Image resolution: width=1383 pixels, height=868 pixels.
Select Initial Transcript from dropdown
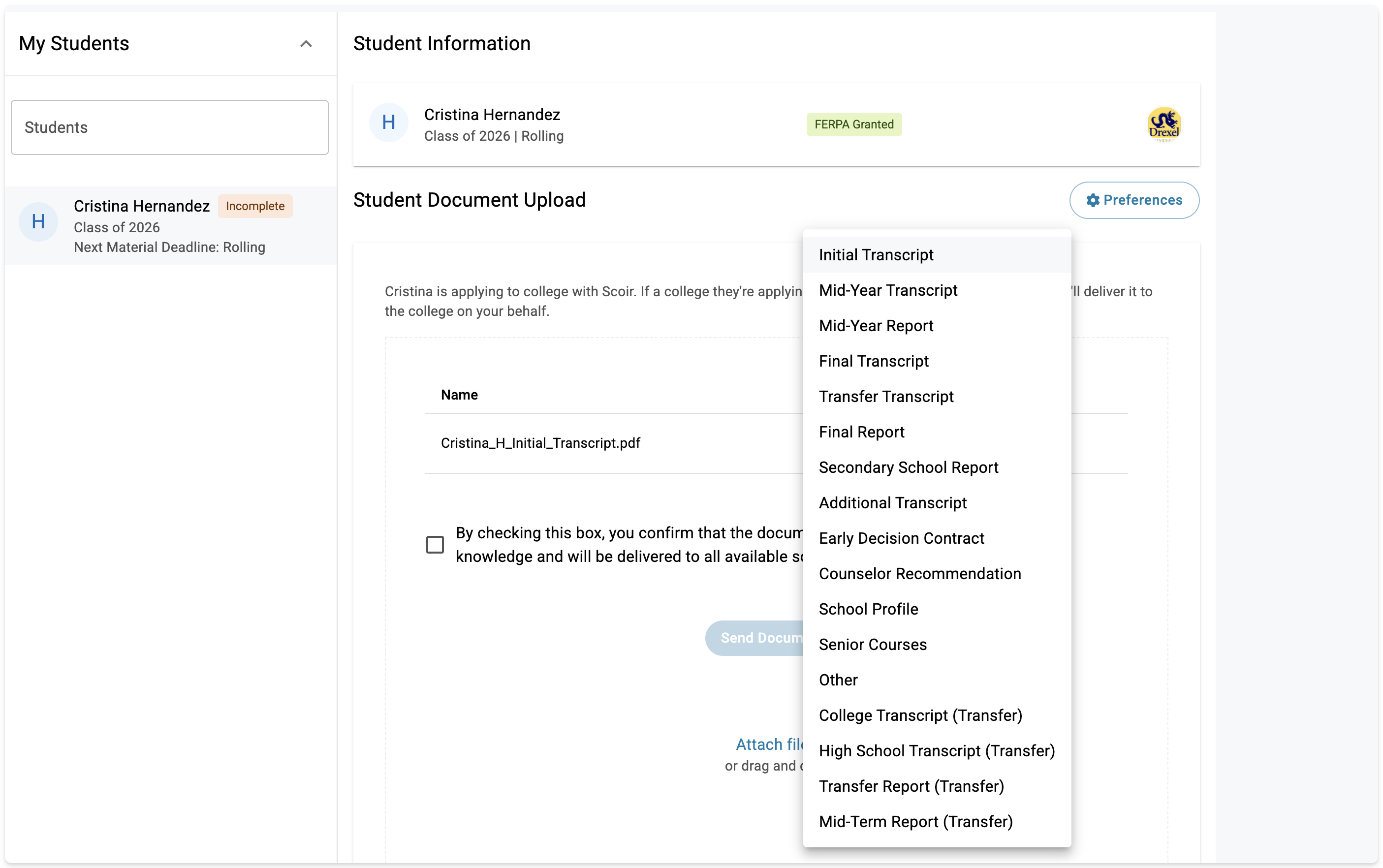pyautogui.click(x=876, y=255)
